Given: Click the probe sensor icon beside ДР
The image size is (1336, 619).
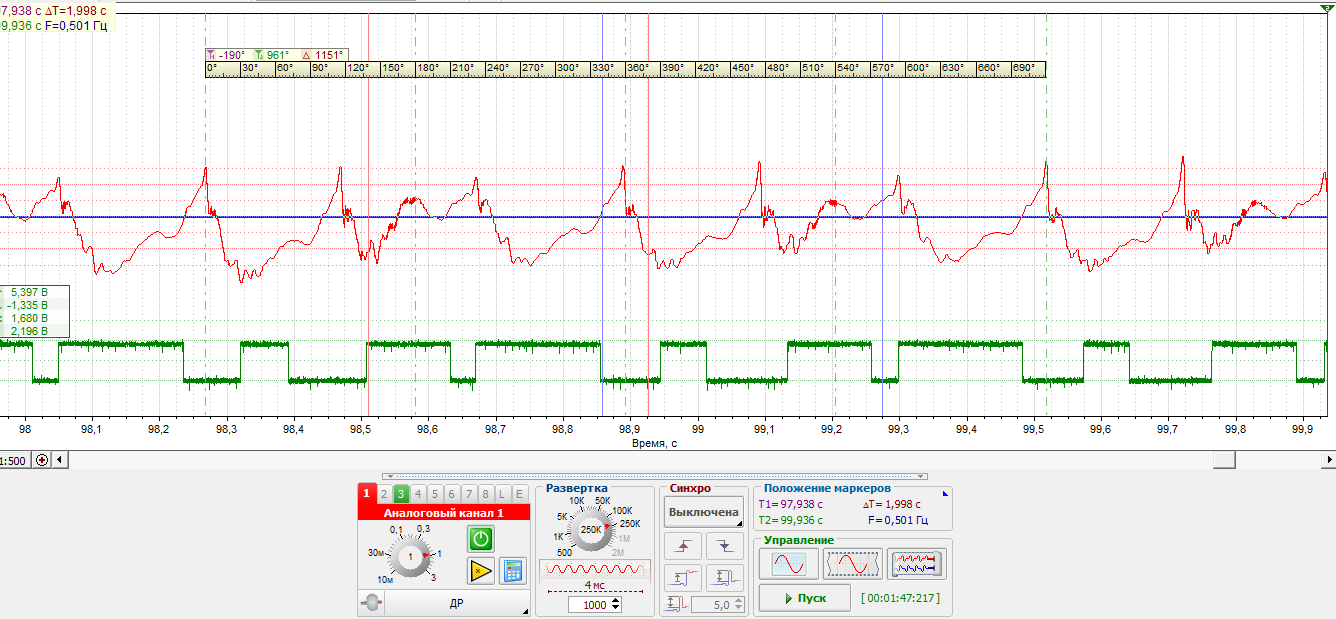Looking at the screenshot, I should pos(371,604).
